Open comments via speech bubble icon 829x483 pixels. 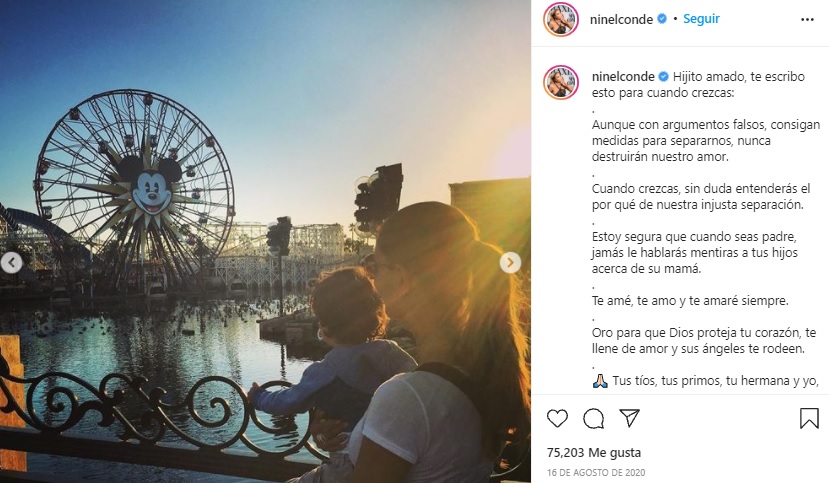594,419
